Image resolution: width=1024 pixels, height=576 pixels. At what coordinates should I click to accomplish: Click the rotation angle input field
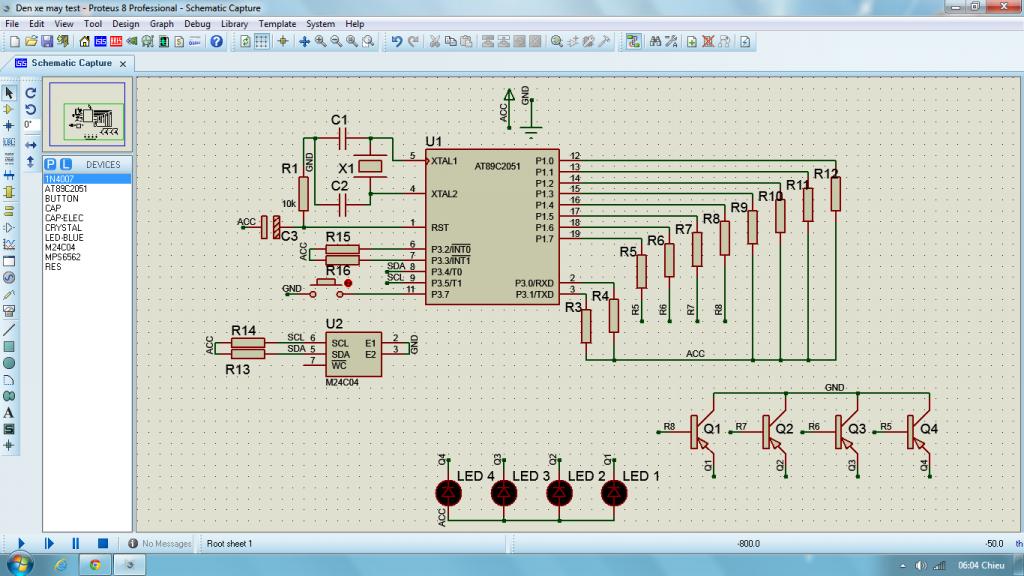[30, 125]
